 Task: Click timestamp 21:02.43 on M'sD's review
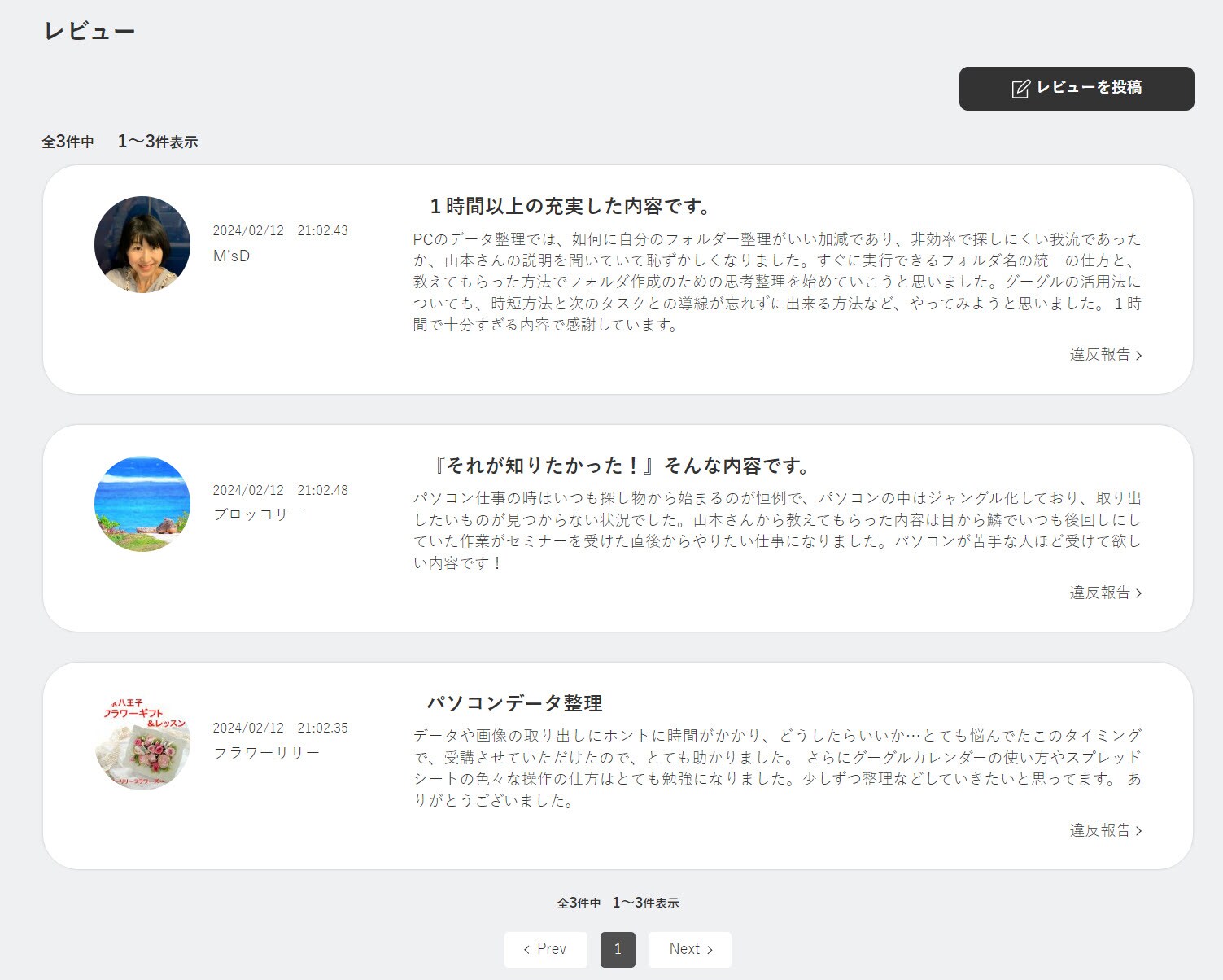tap(322, 230)
